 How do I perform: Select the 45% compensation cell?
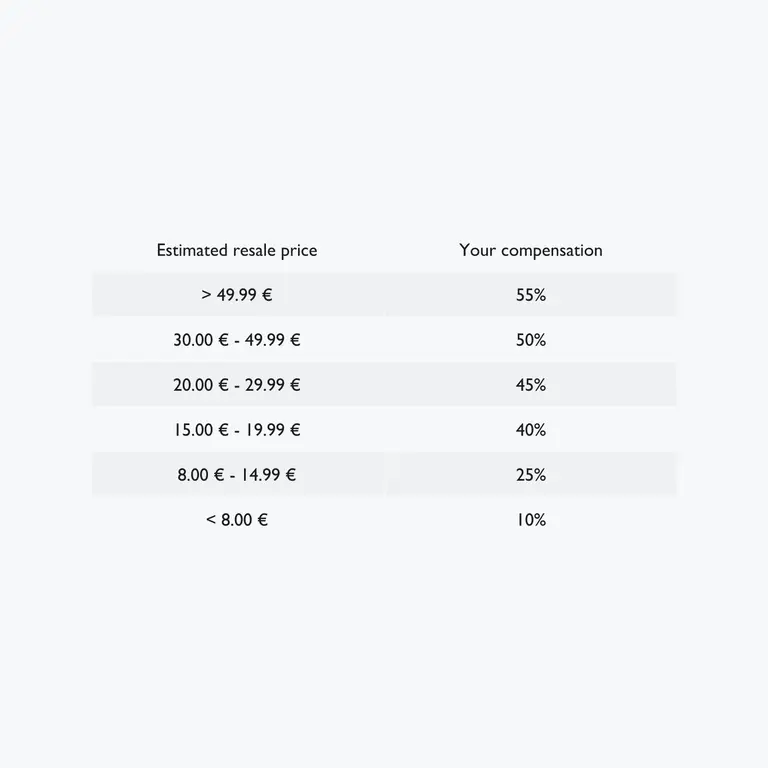pos(531,385)
